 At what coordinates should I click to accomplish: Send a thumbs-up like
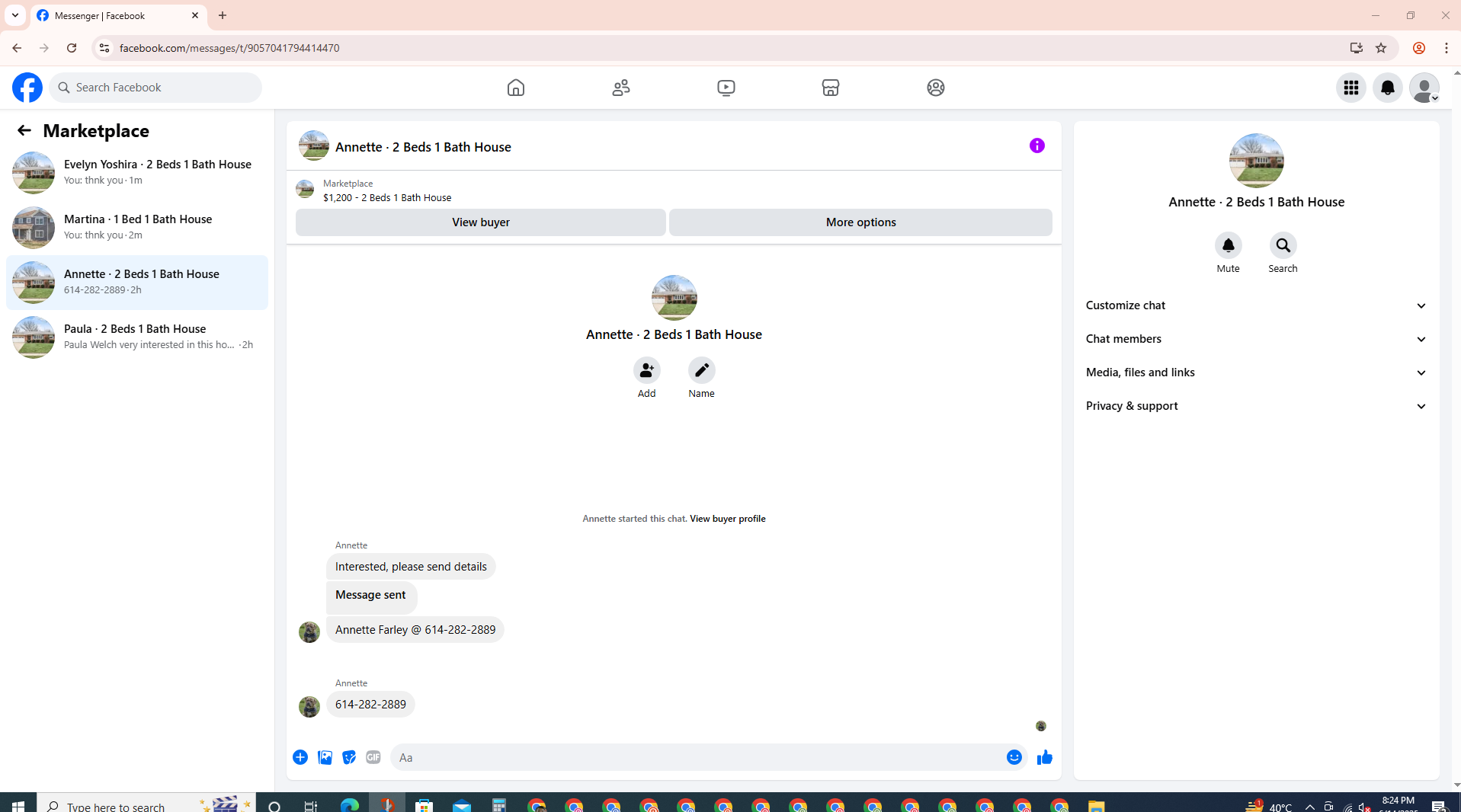(x=1044, y=757)
